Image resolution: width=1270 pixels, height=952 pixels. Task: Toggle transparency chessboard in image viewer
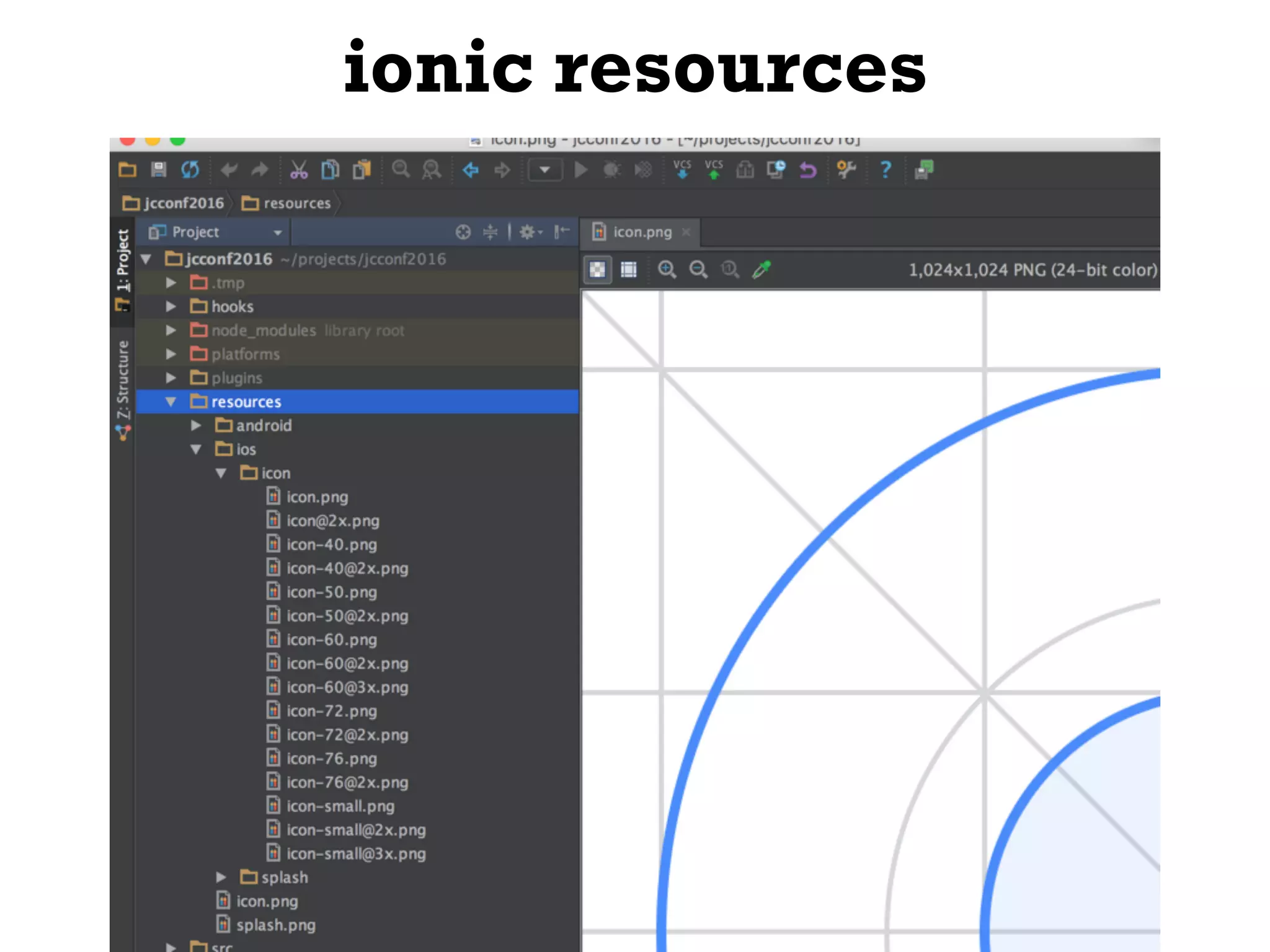pyautogui.click(x=597, y=270)
